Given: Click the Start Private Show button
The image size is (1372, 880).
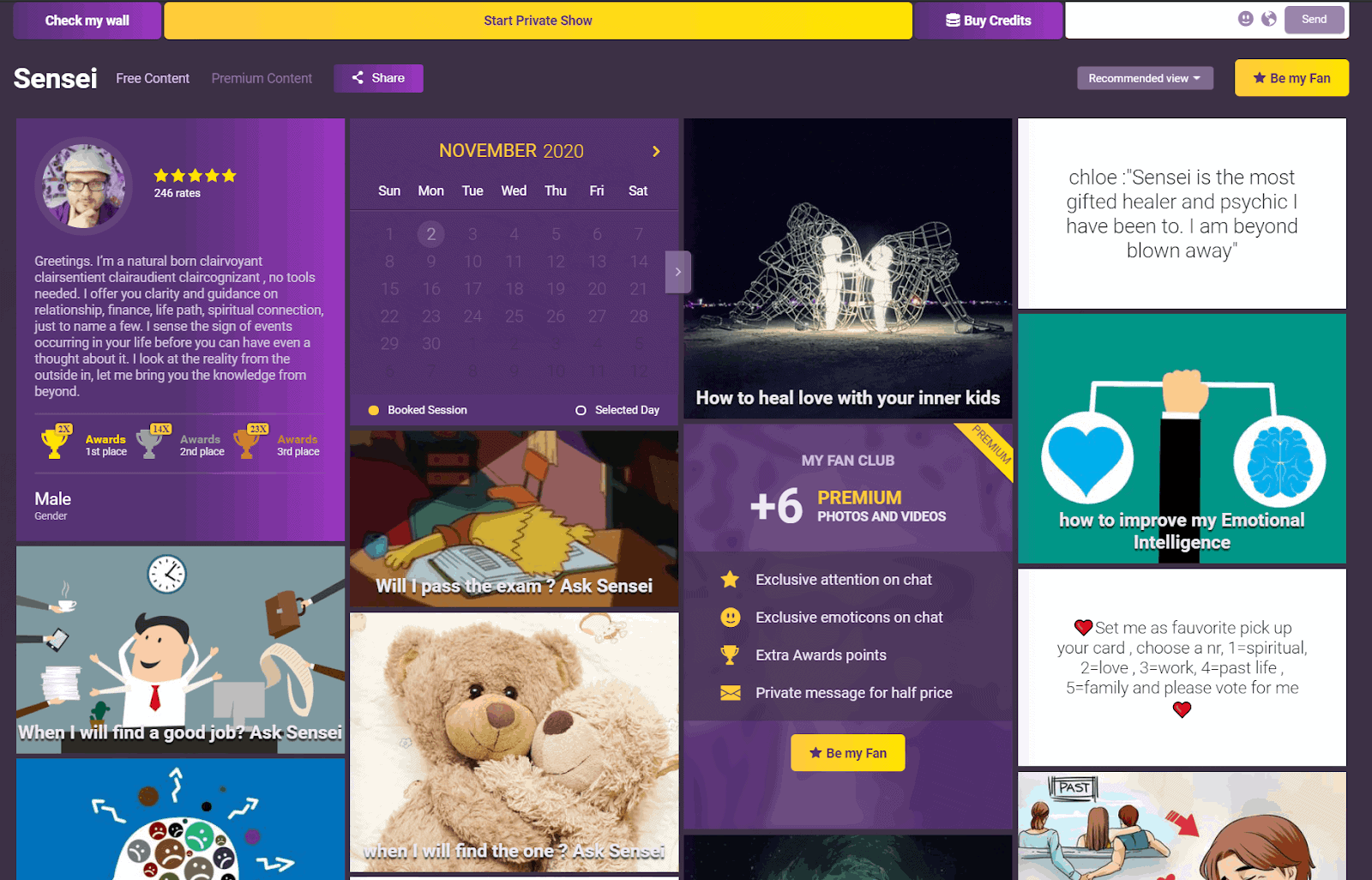Looking at the screenshot, I should [x=538, y=21].
